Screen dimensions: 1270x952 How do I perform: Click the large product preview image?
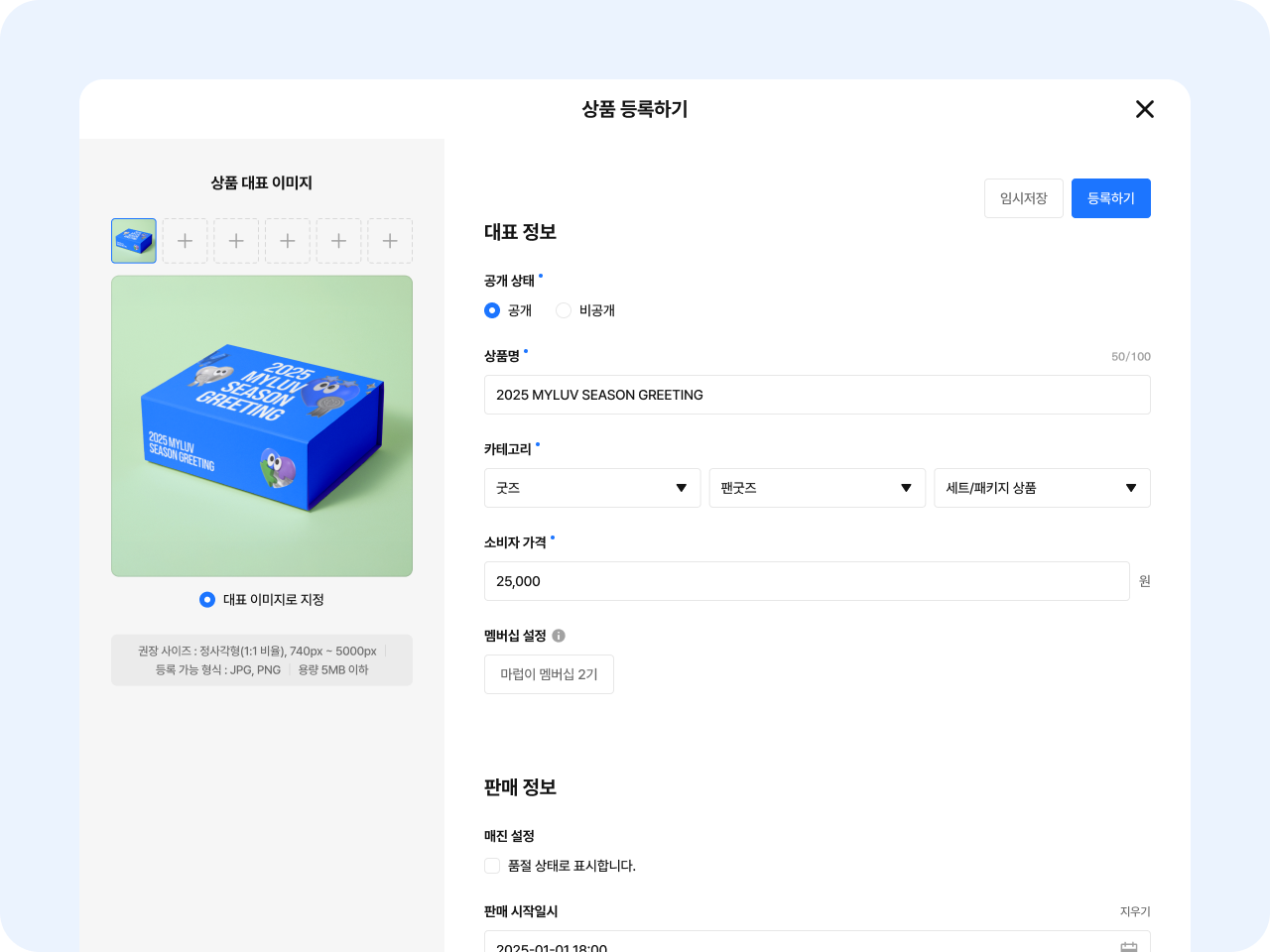tap(262, 426)
